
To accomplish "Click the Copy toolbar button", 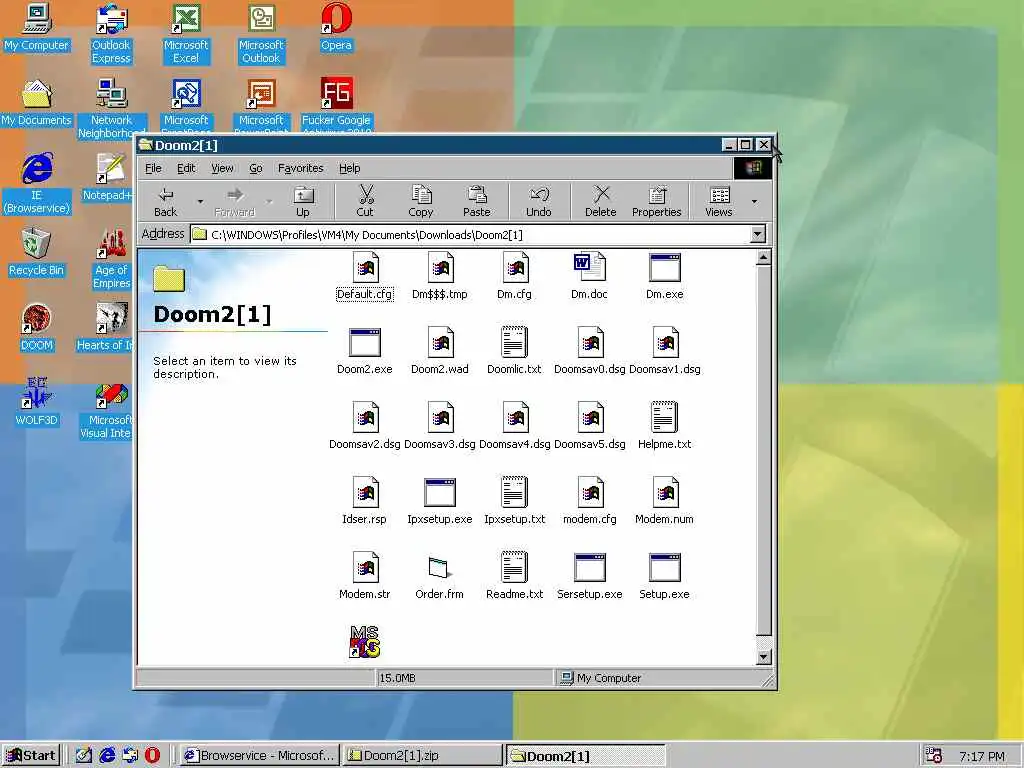I will (x=421, y=202).
